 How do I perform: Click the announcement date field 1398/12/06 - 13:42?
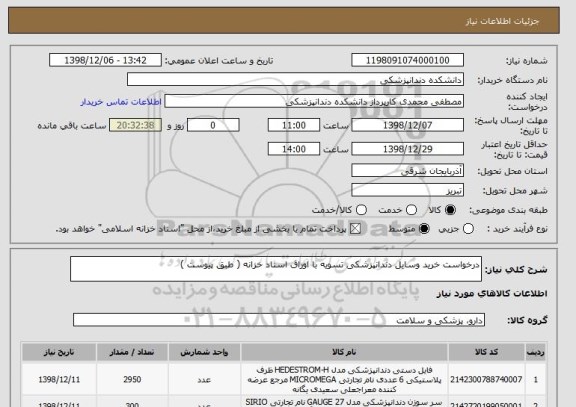click(105, 60)
